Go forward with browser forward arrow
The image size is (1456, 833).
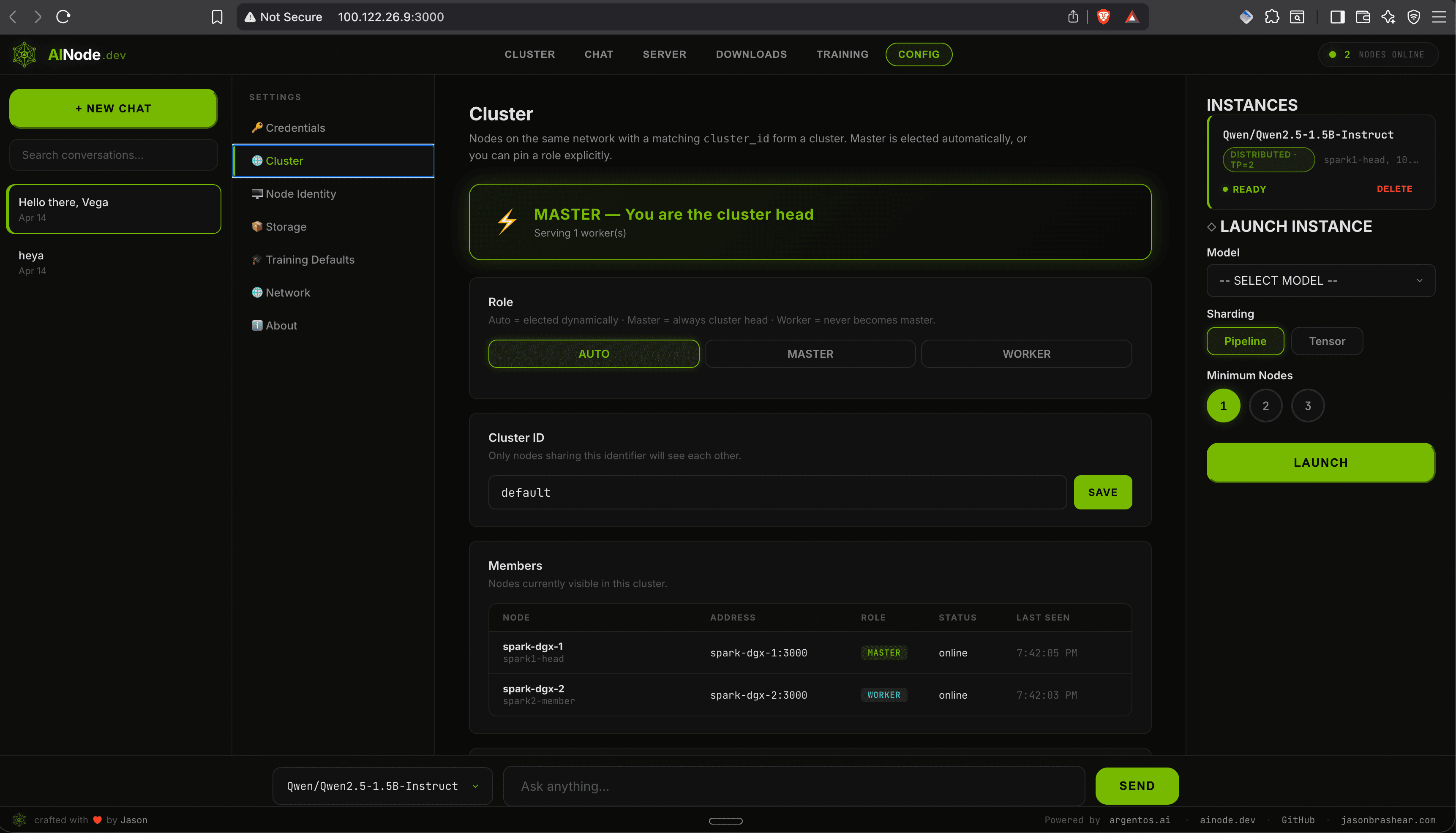(38, 16)
